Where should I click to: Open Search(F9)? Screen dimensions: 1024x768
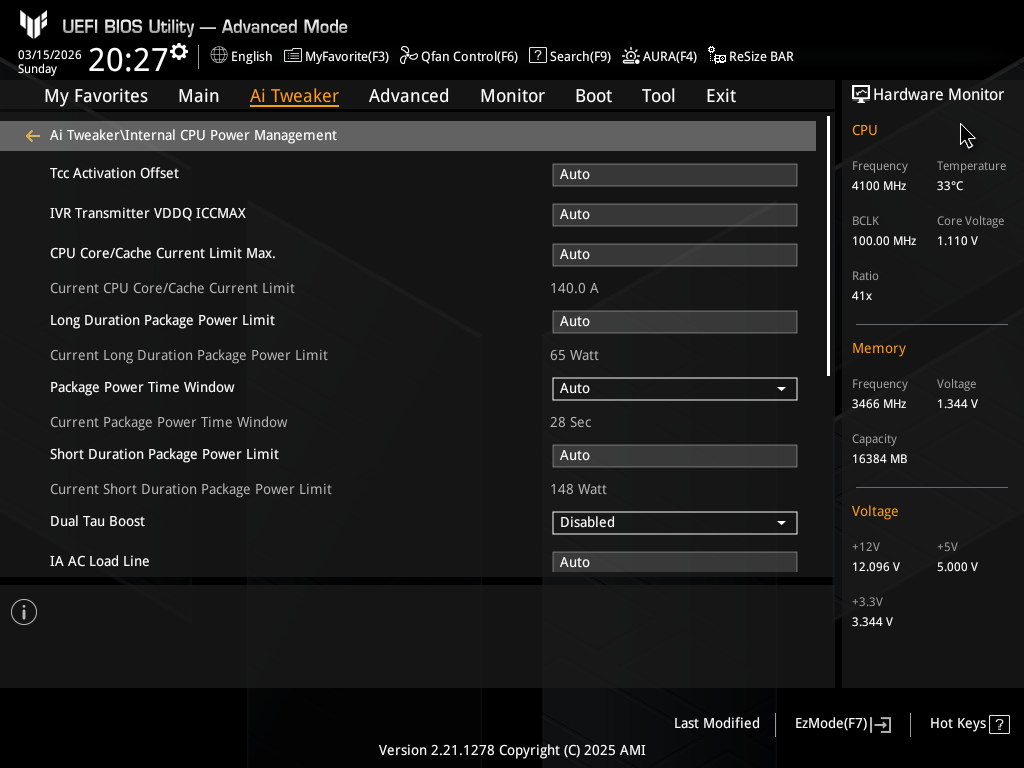581,57
